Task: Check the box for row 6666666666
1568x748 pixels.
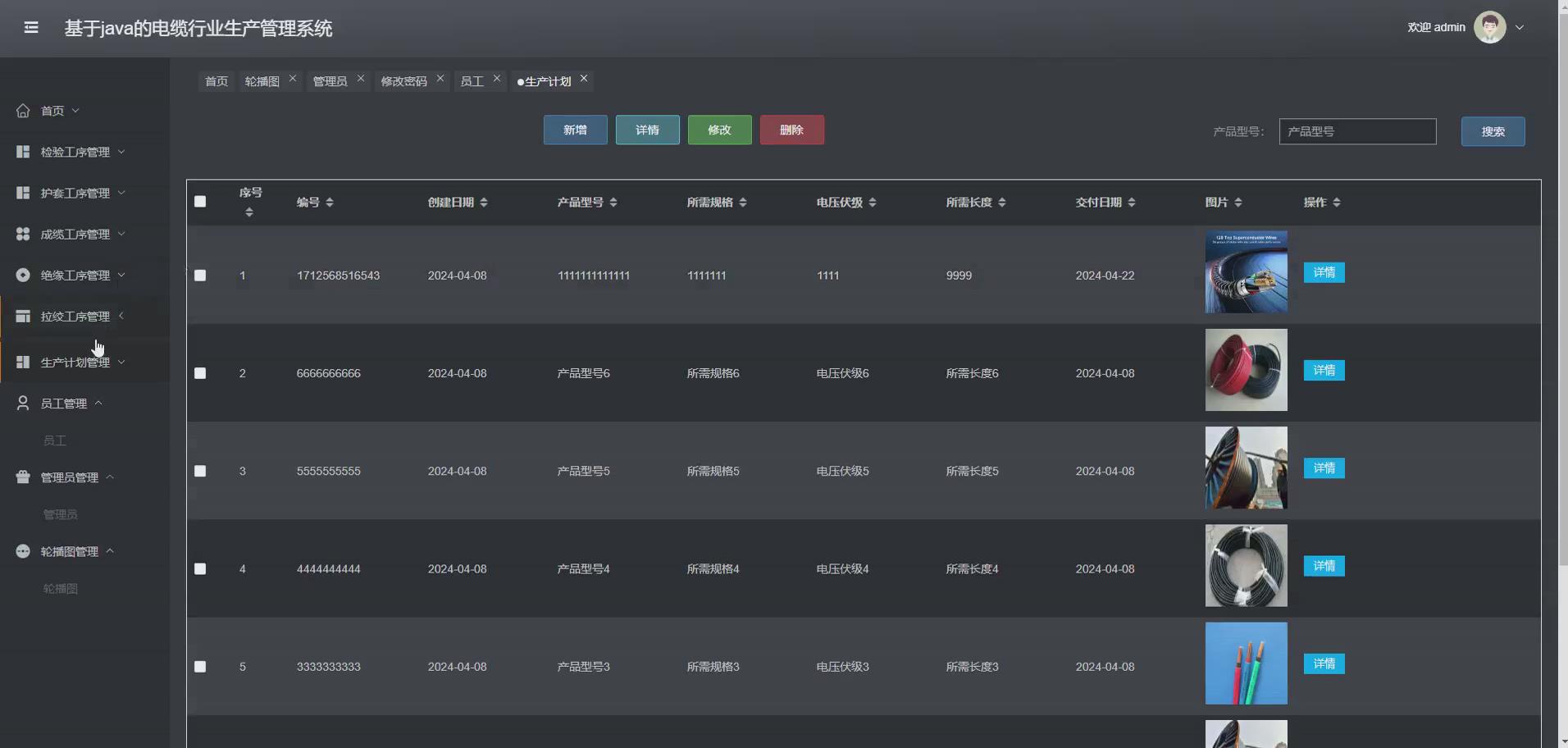Action: click(200, 373)
